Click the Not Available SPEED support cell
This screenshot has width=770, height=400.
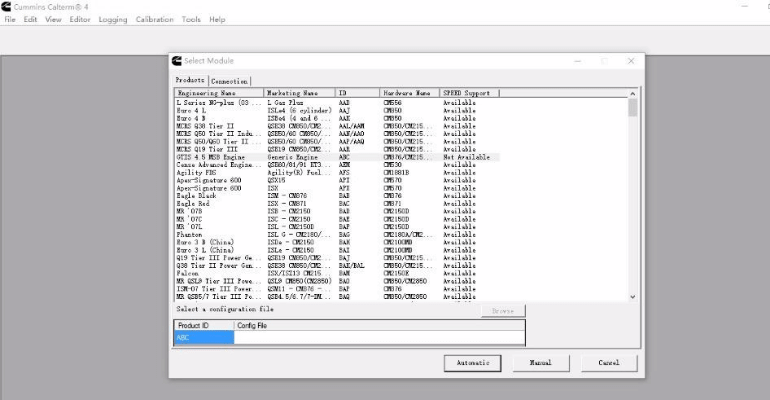[x=467, y=157]
